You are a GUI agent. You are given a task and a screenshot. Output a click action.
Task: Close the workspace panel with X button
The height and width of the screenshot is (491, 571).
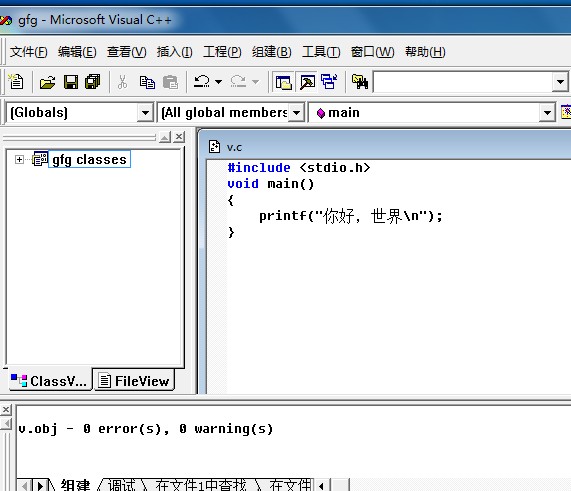point(179,137)
